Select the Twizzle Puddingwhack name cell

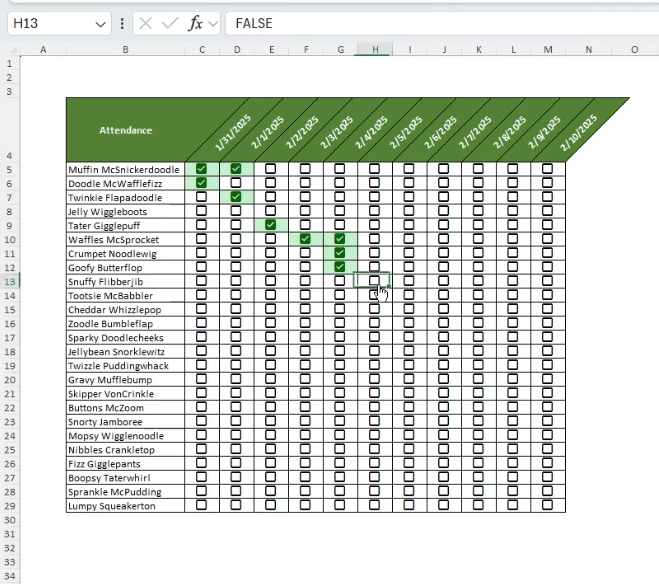pyautogui.click(x=125, y=366)
